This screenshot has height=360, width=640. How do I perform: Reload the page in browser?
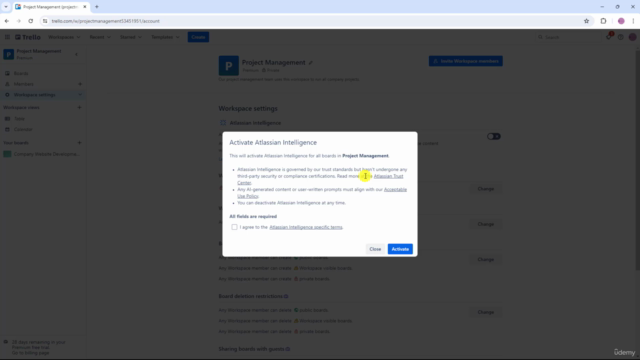click(x=31, y=21)
